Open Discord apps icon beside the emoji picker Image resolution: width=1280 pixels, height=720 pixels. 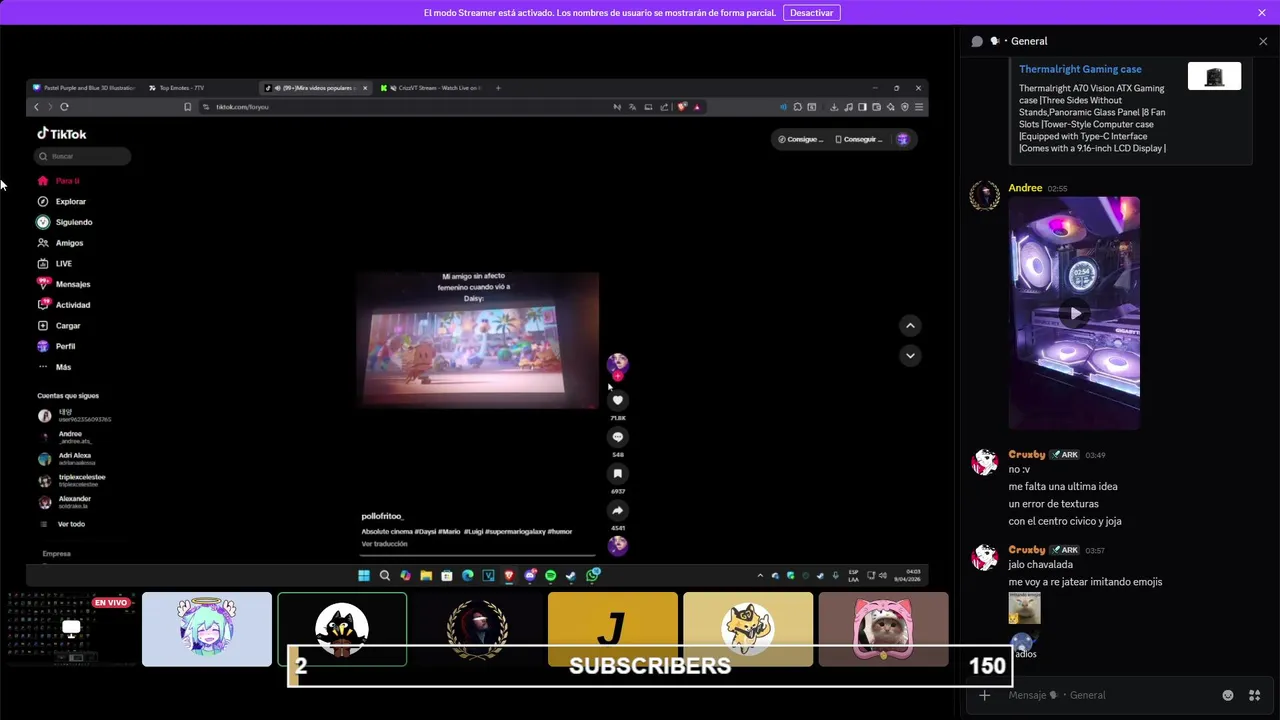coord(1254,695)
